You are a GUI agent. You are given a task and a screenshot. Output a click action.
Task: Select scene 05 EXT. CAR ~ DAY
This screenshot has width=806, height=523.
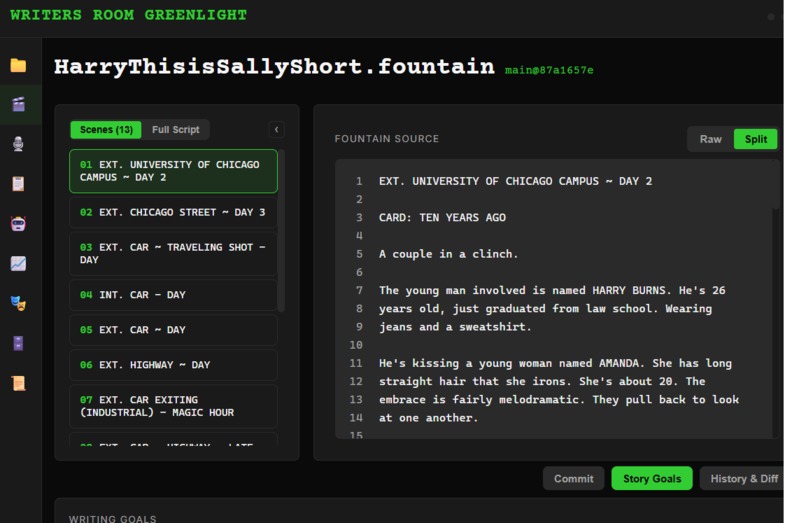click(173, 330)
